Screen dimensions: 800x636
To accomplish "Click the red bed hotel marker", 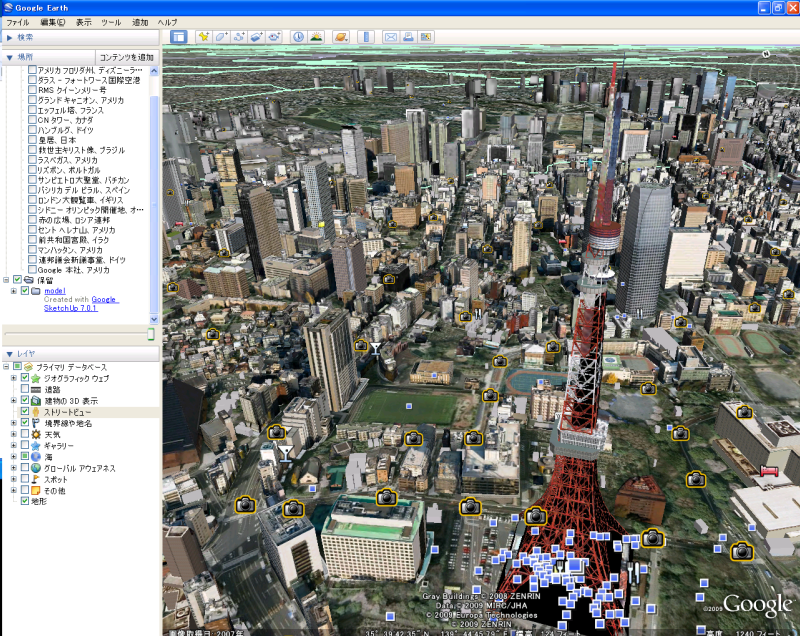I will (x=769, y=470).
